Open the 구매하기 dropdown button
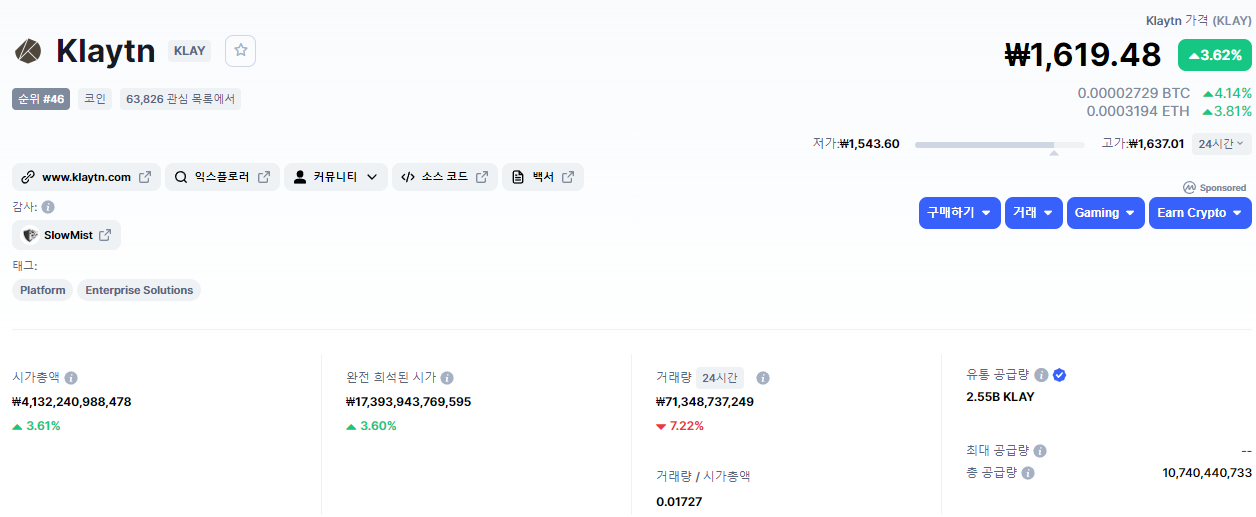The width and height of the screenshot is (1256, 517). click(959, 213)
